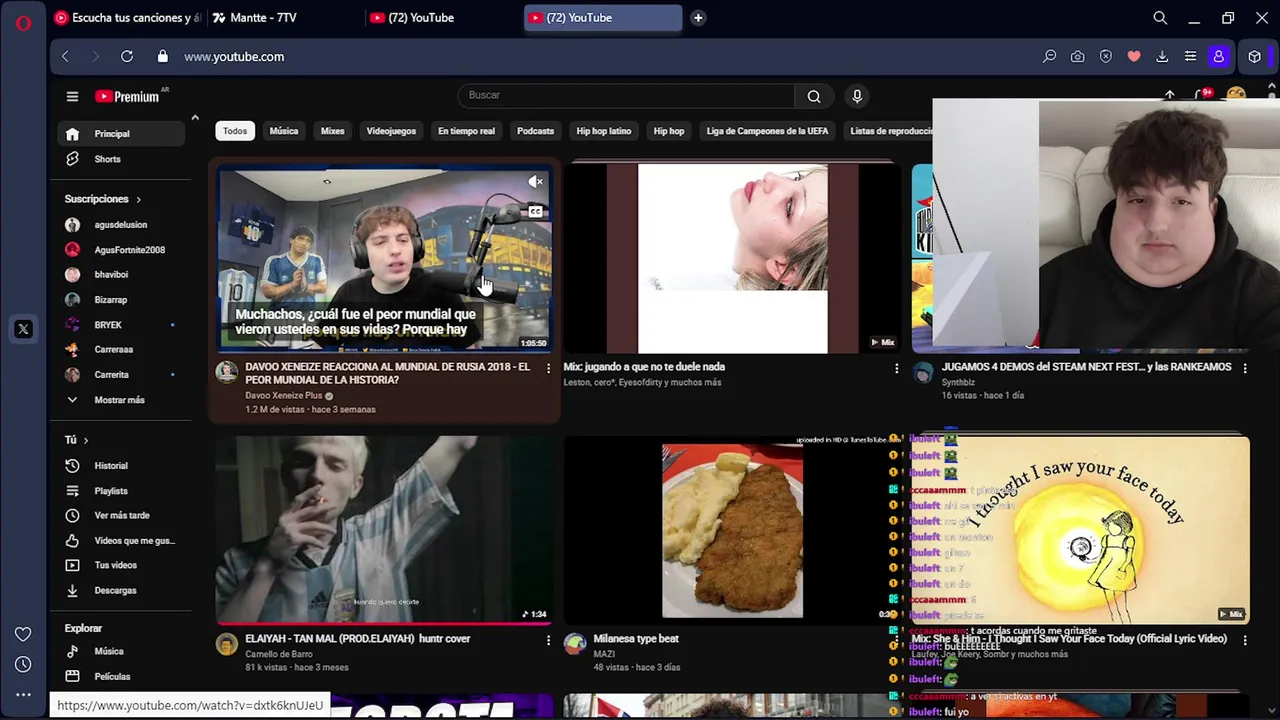Expand the Tú section arrow
The height and width of the screenshot is (720, 1280).
click(x=86, y=440)
